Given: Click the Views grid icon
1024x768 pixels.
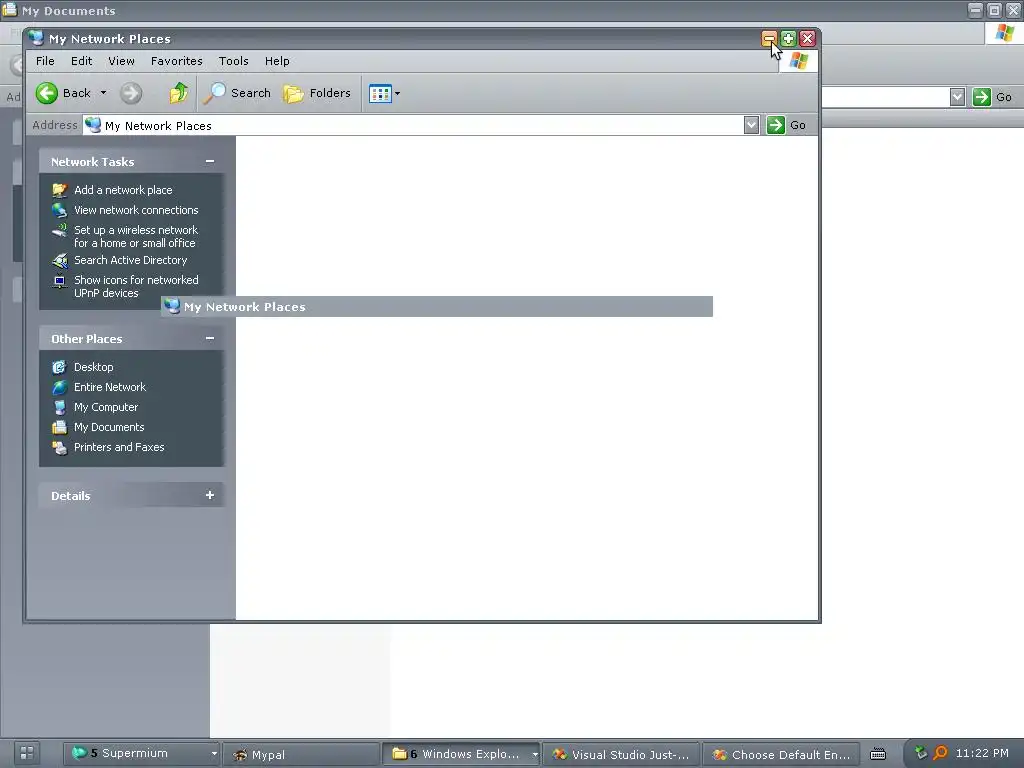Looking at the screenshot, I should pyautogui.click(x=379, y=93).
